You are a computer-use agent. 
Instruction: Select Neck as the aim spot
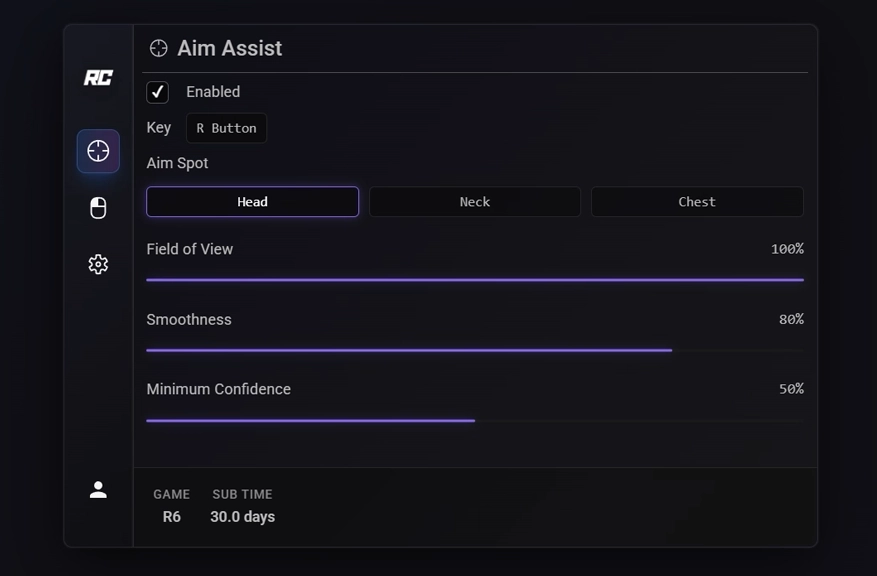coord(474,202)
